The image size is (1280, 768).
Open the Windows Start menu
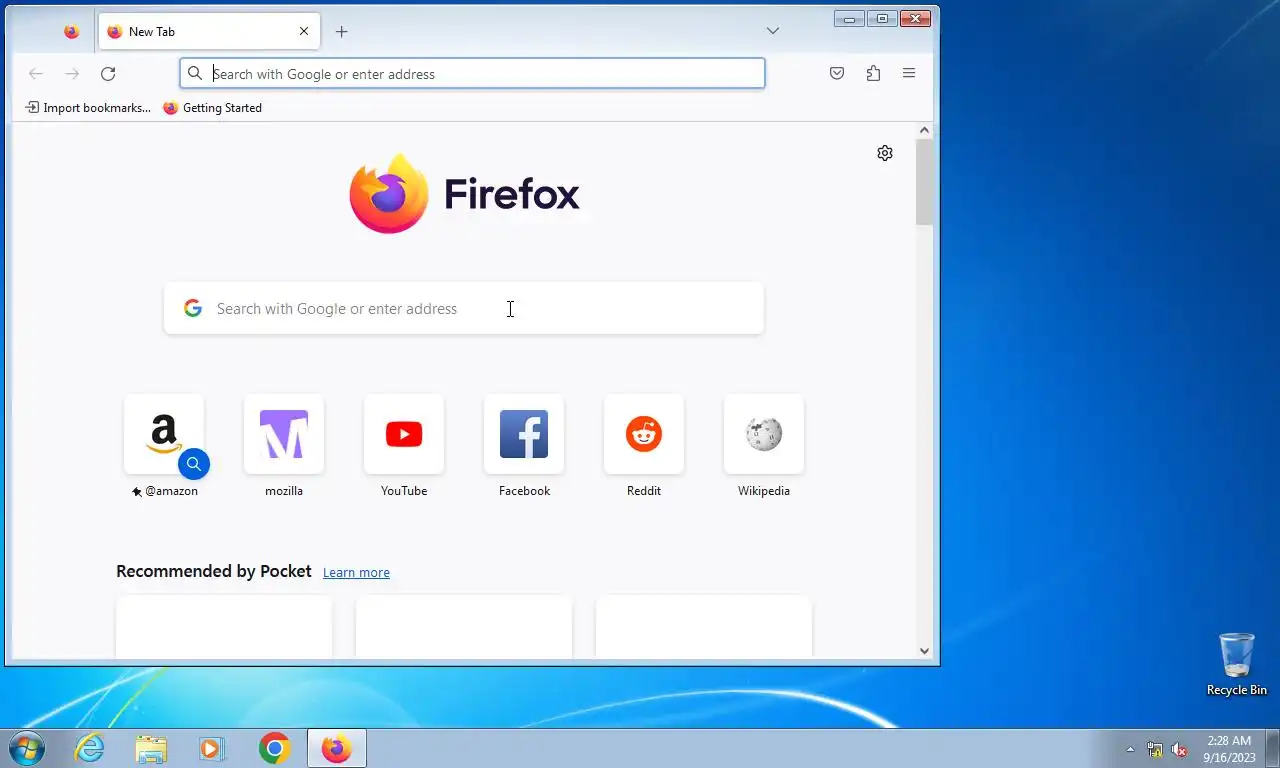click(x=27, y=748)
